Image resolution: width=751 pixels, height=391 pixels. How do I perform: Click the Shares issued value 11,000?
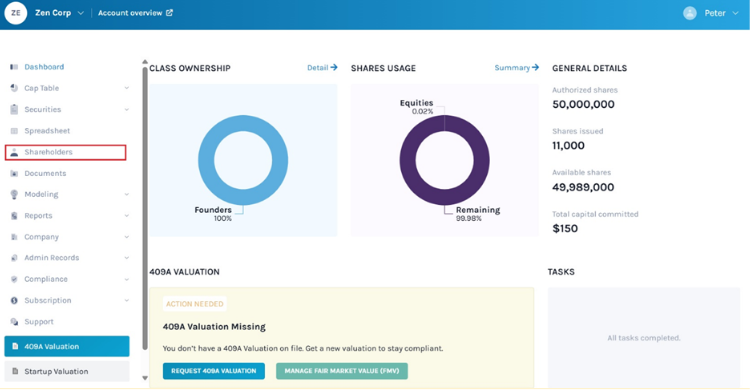click(x=568, y=146)
